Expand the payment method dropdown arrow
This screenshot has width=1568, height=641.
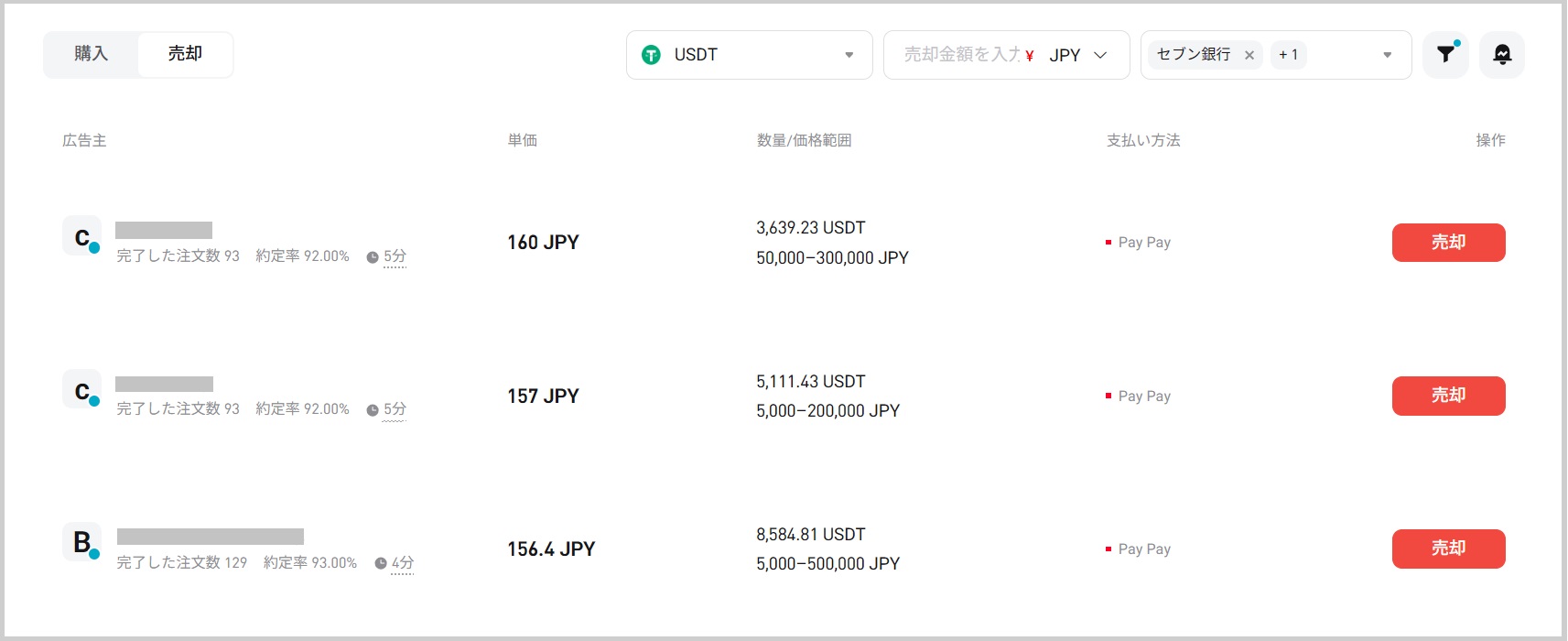1387,55
